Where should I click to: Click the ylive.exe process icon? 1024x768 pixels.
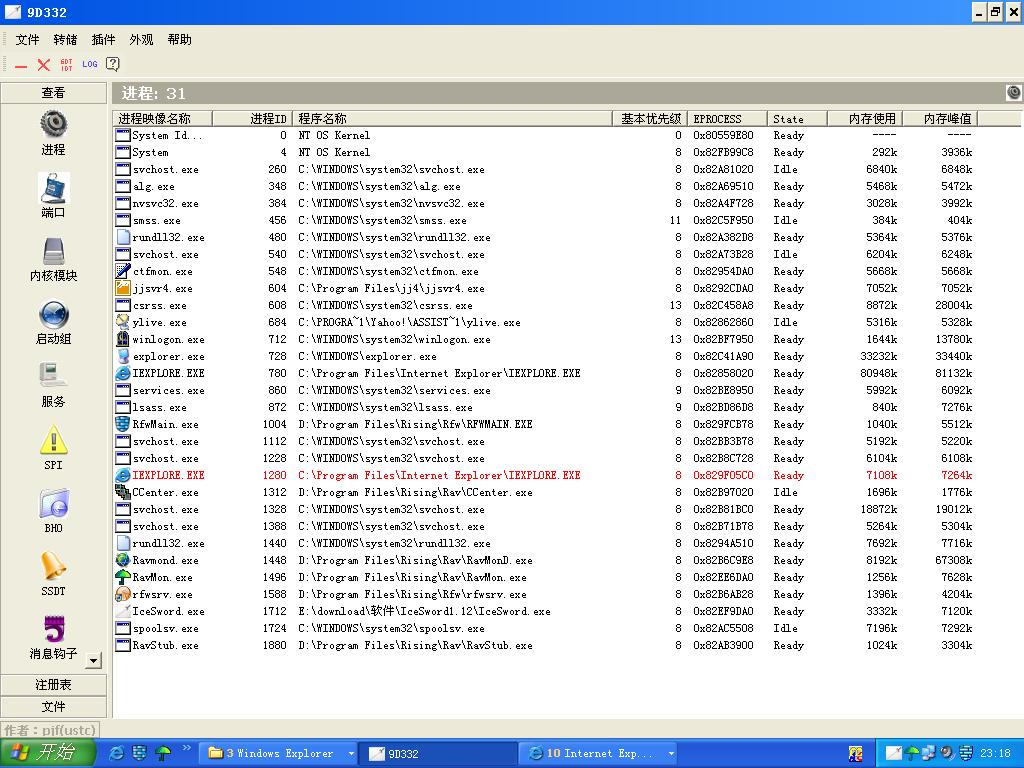click(123, 322)
